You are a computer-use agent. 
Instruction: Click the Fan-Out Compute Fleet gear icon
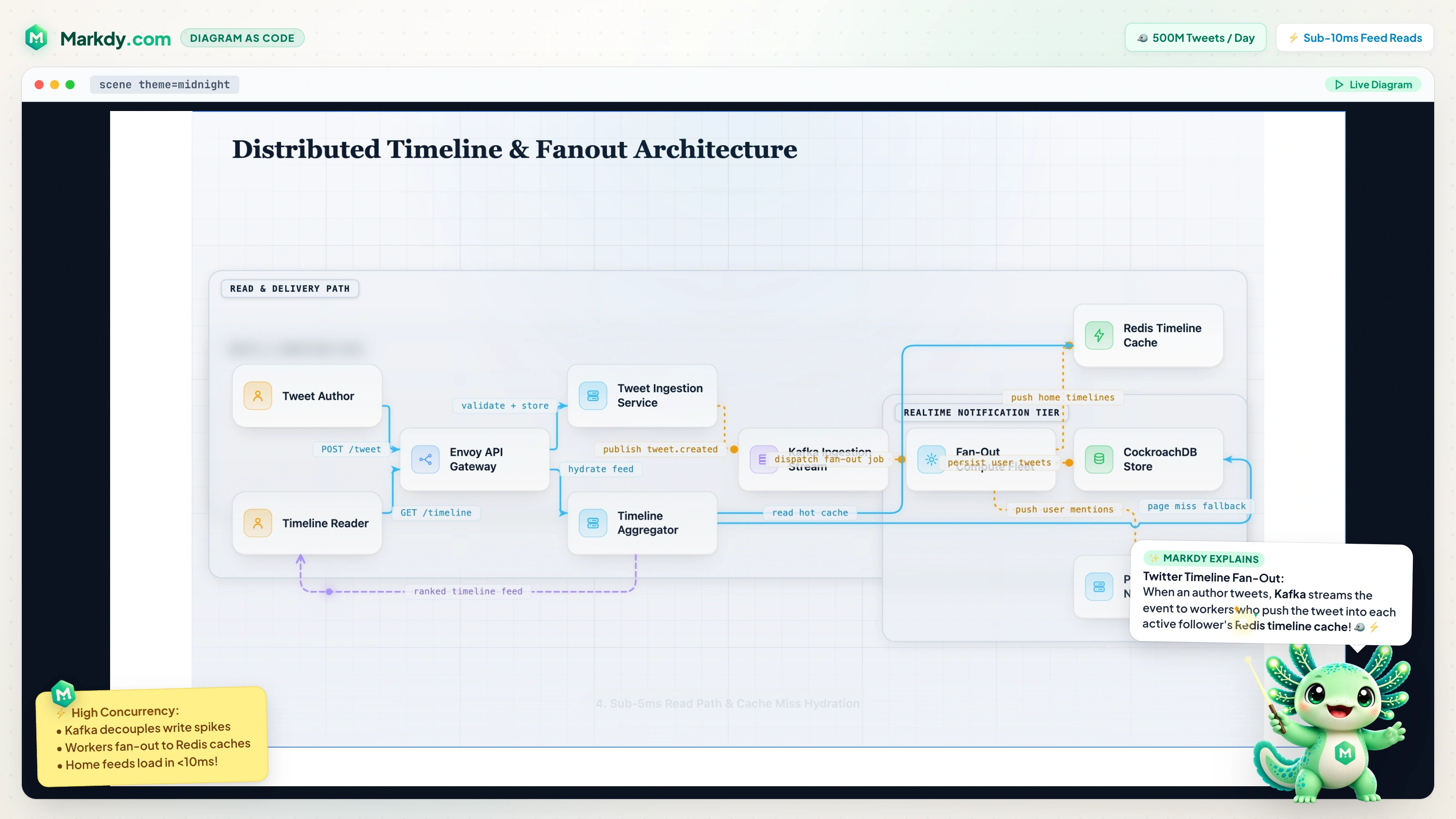click(931, 459)
